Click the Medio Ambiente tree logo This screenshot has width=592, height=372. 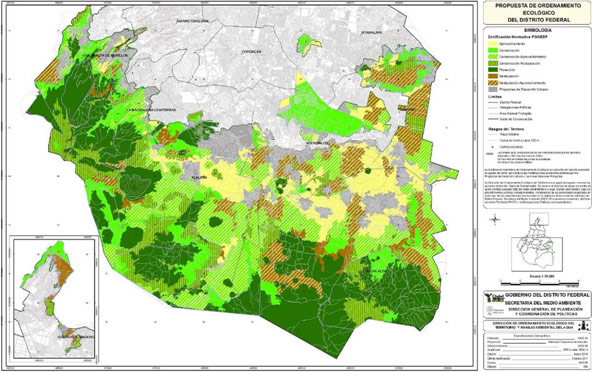(495, 311)
